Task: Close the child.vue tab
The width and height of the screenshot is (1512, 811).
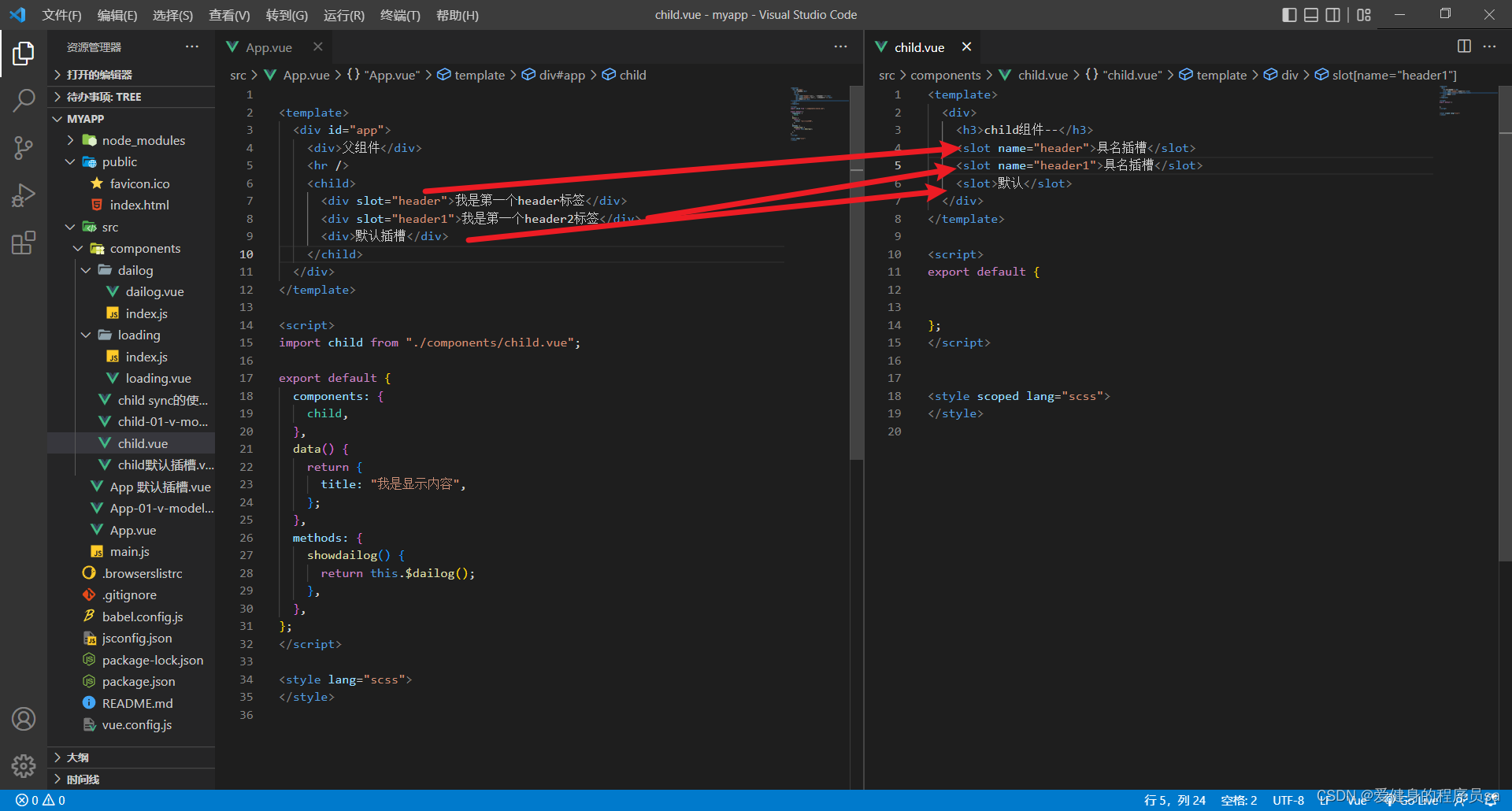Action: click(x=966, y=47)
